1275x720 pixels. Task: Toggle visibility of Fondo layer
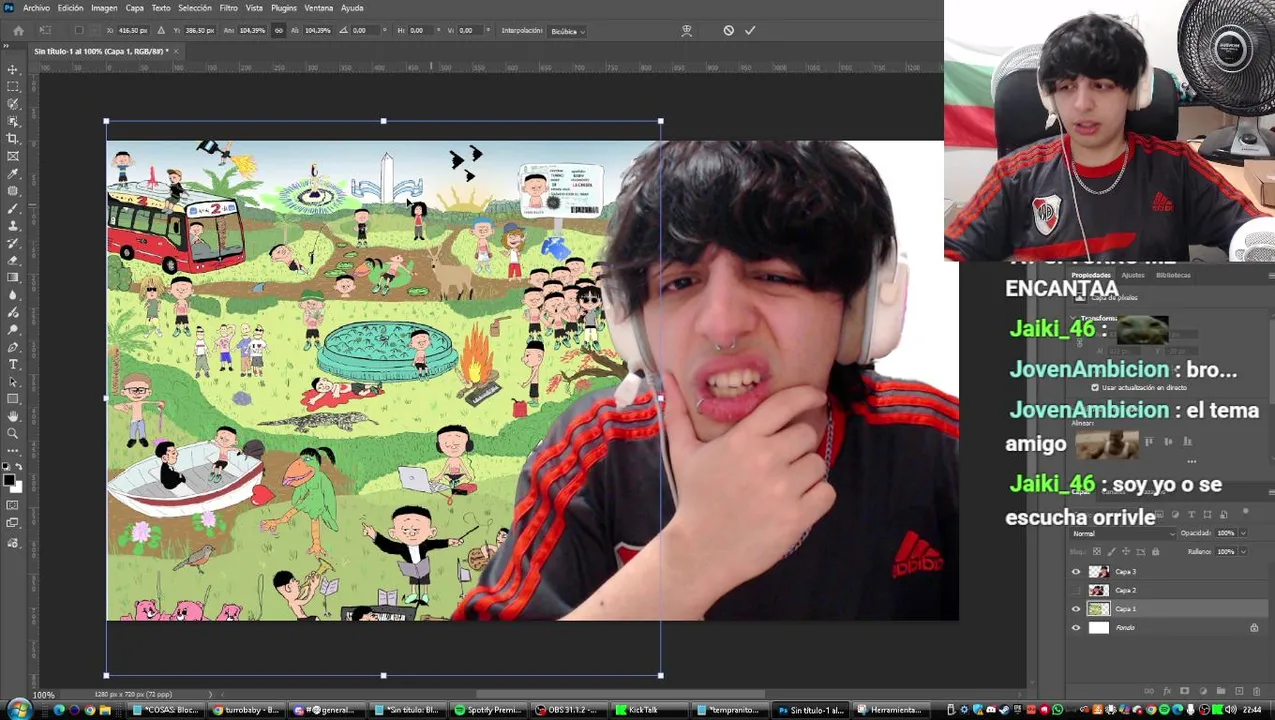tap(1076, 628)
